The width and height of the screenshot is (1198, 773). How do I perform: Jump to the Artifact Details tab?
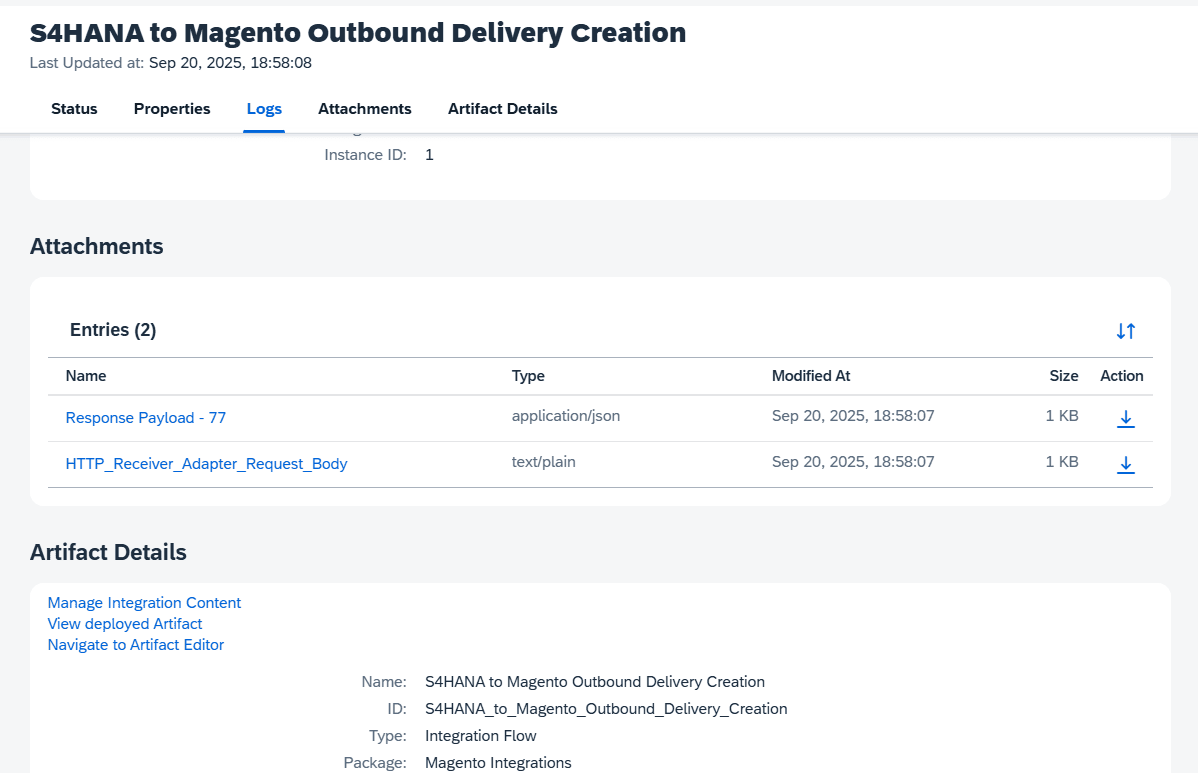pos(502,109)
